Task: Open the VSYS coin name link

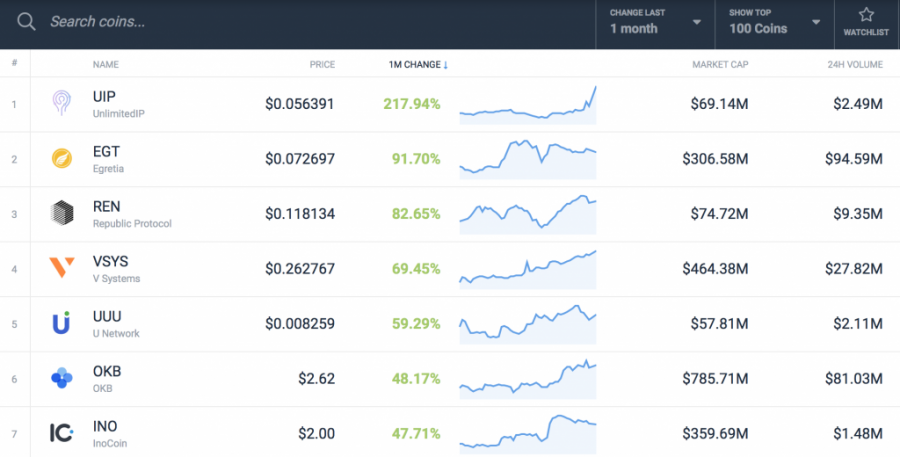Action: point(110,261)
